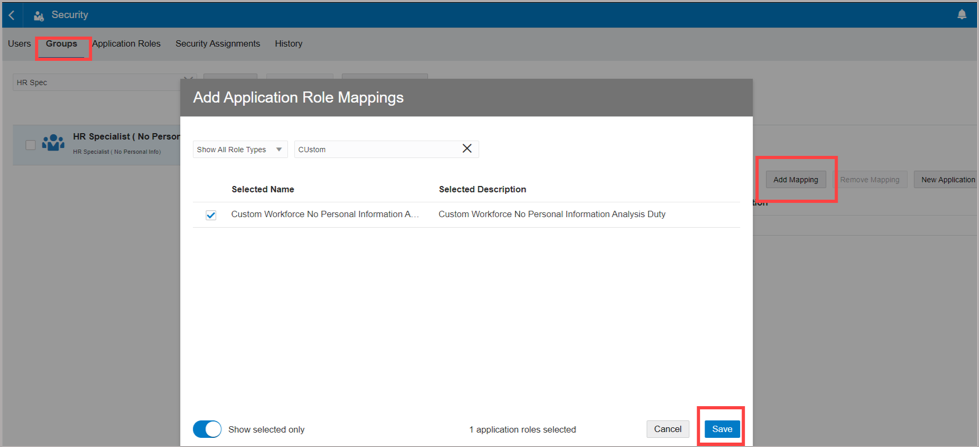Open the notifications bell
This screenshot has width=979, height=447.
pyautogui.click(x=961, y=15)
